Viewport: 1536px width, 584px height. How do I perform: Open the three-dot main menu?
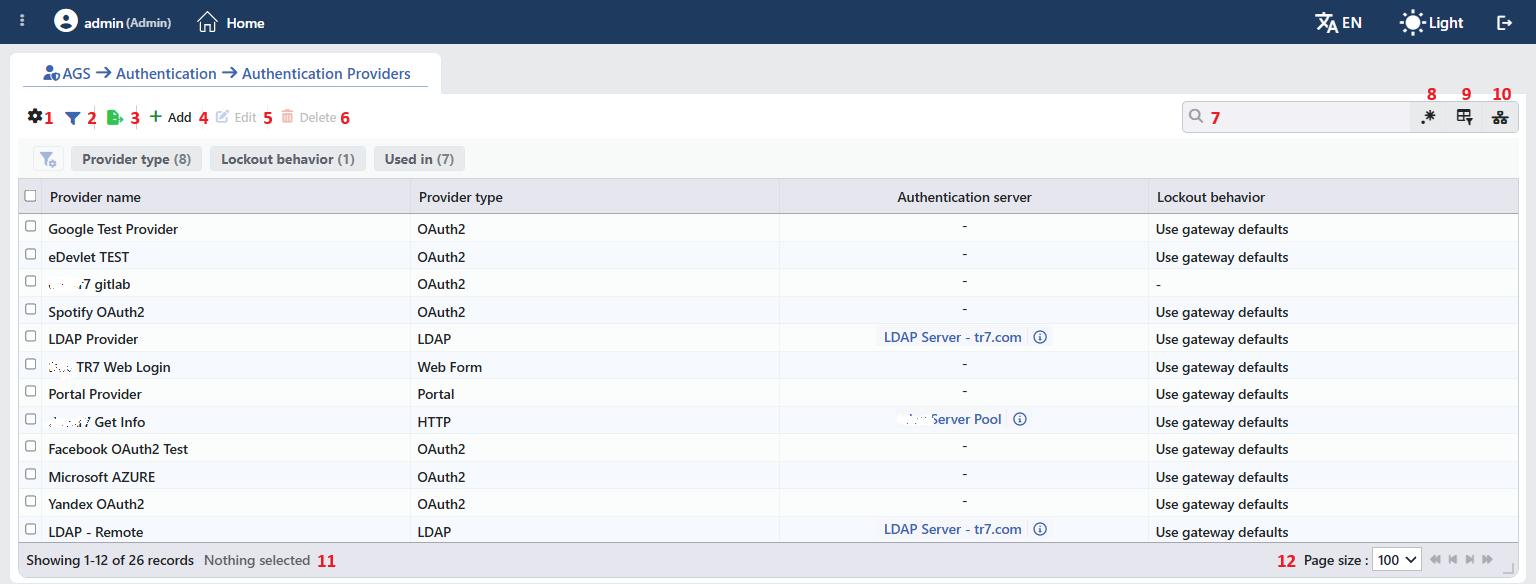(x=22, y=21)
